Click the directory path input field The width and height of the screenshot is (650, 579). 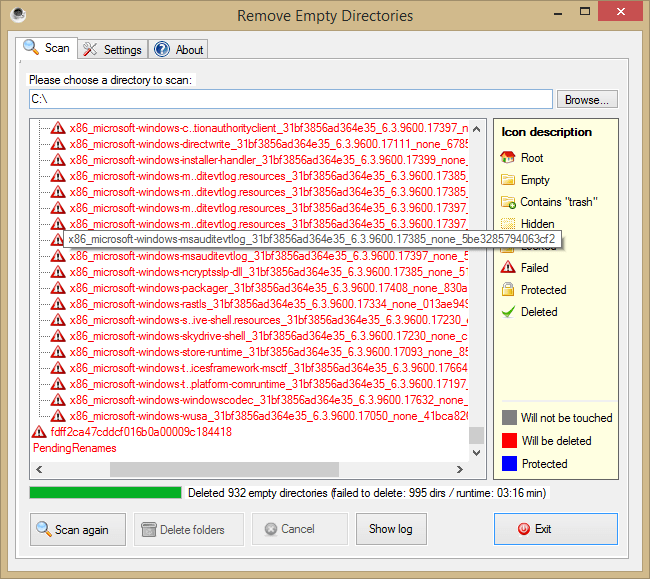(x=291, y=99)
